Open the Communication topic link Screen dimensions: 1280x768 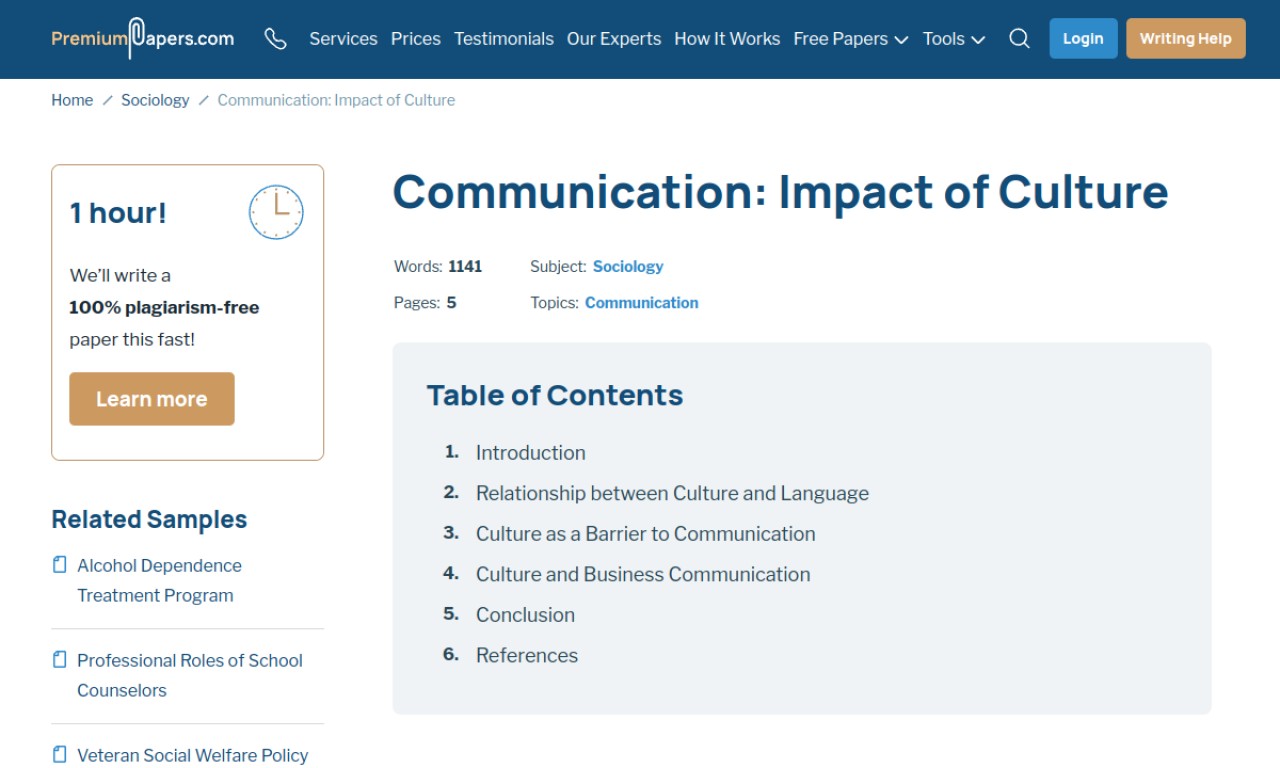642,302
